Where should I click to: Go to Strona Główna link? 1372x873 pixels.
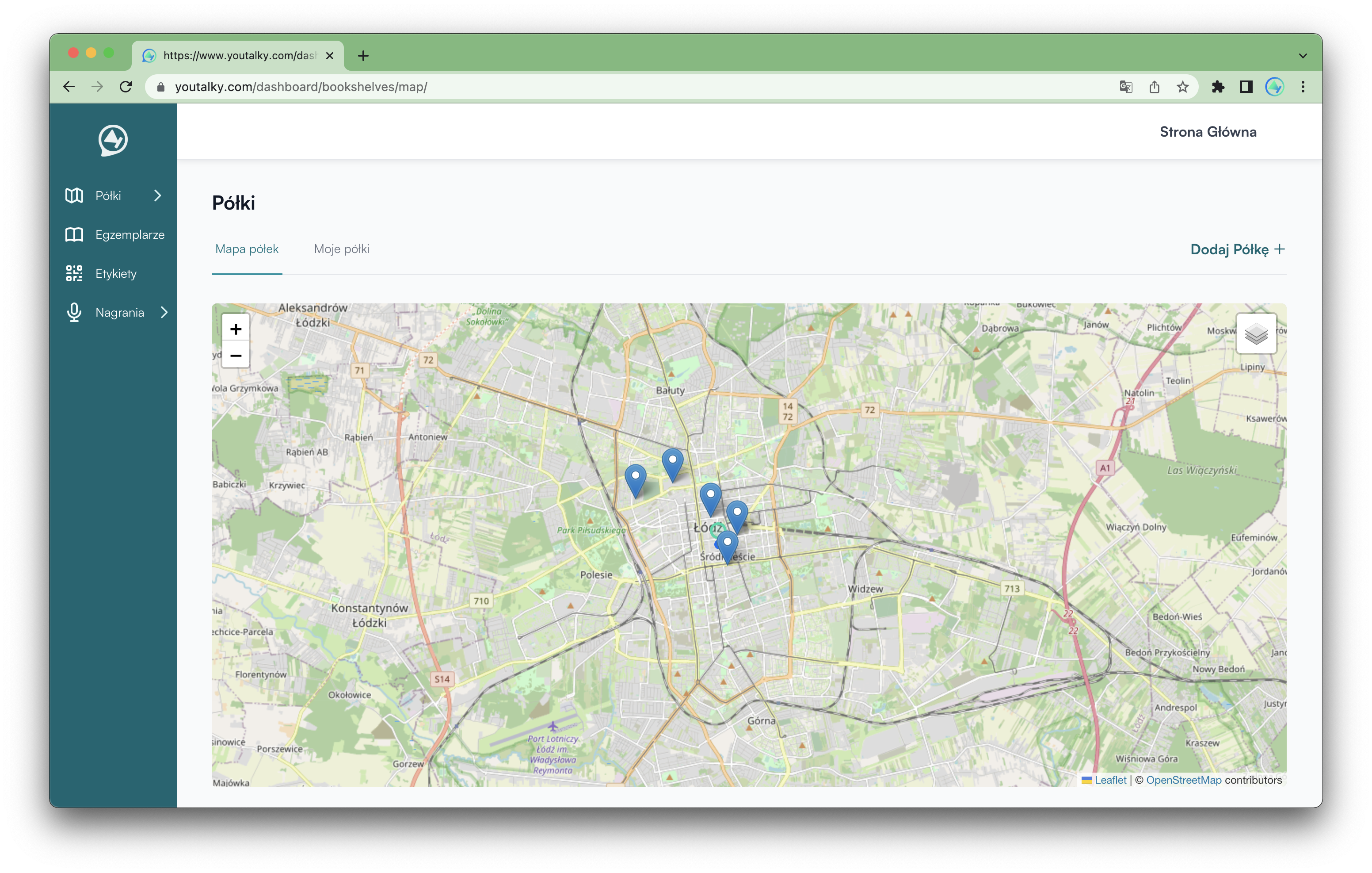[x=1207, y=132]
